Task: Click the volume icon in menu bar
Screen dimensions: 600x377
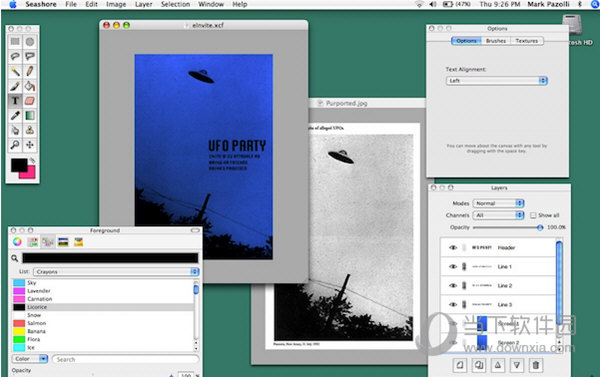Action: pos(433,4)
